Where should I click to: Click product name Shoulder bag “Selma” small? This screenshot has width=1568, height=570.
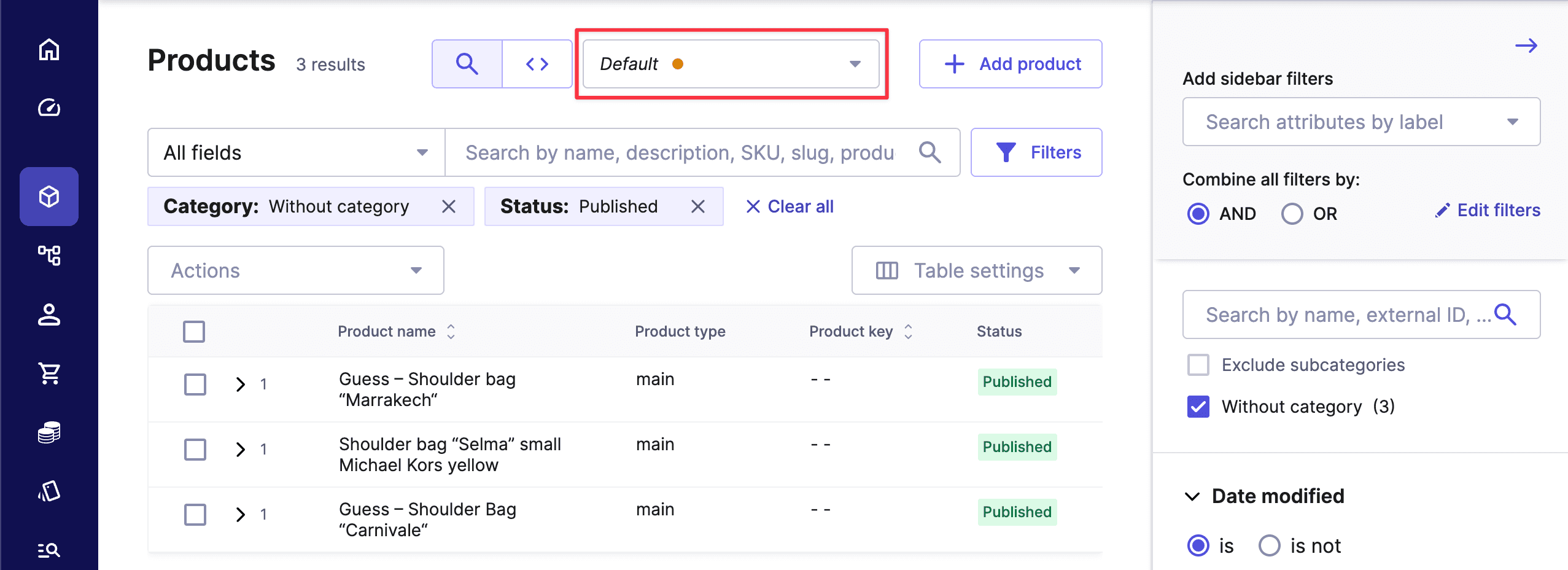tap(450, 455)
